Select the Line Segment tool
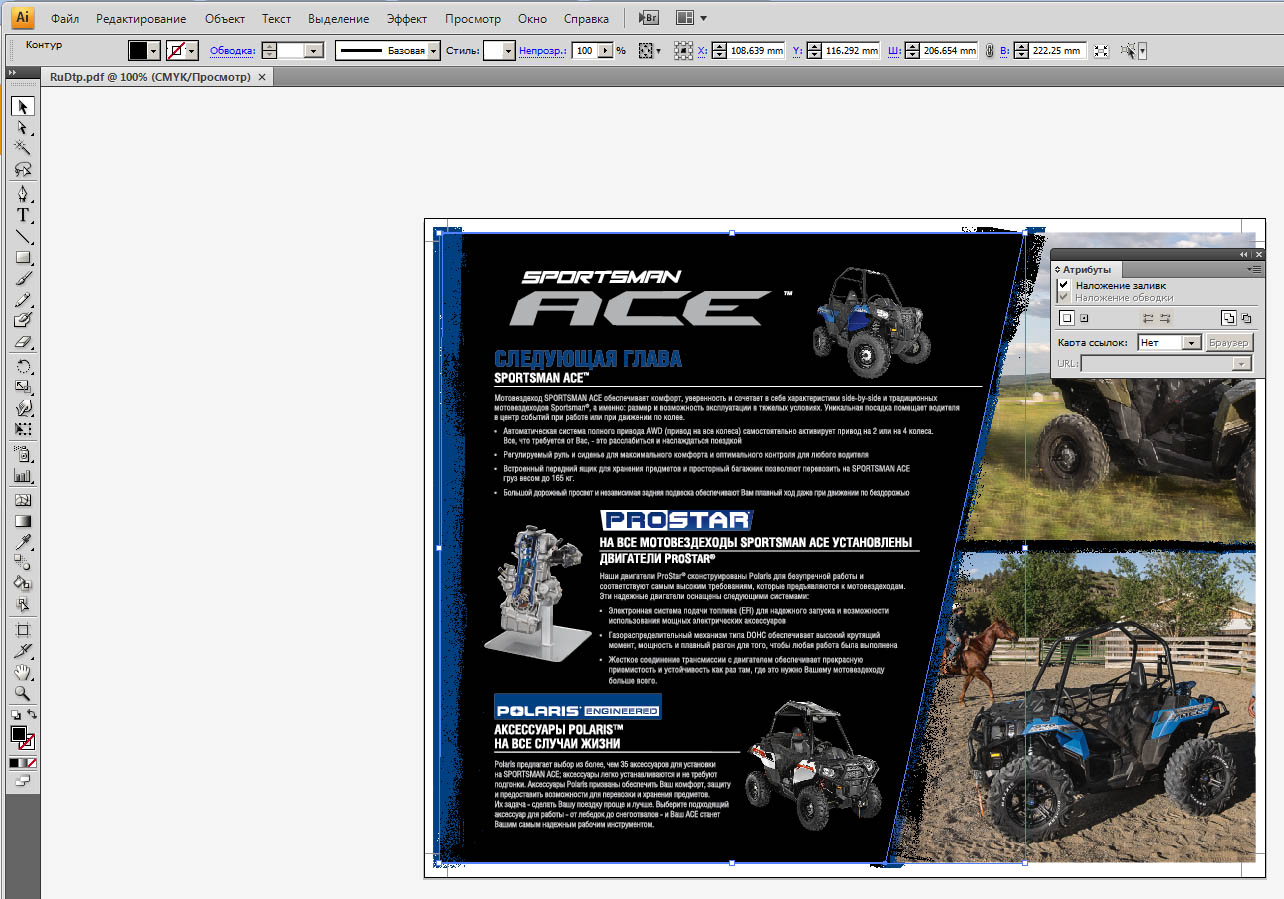The height and width of the screenshot is (899, 1284). coord(23,236)
